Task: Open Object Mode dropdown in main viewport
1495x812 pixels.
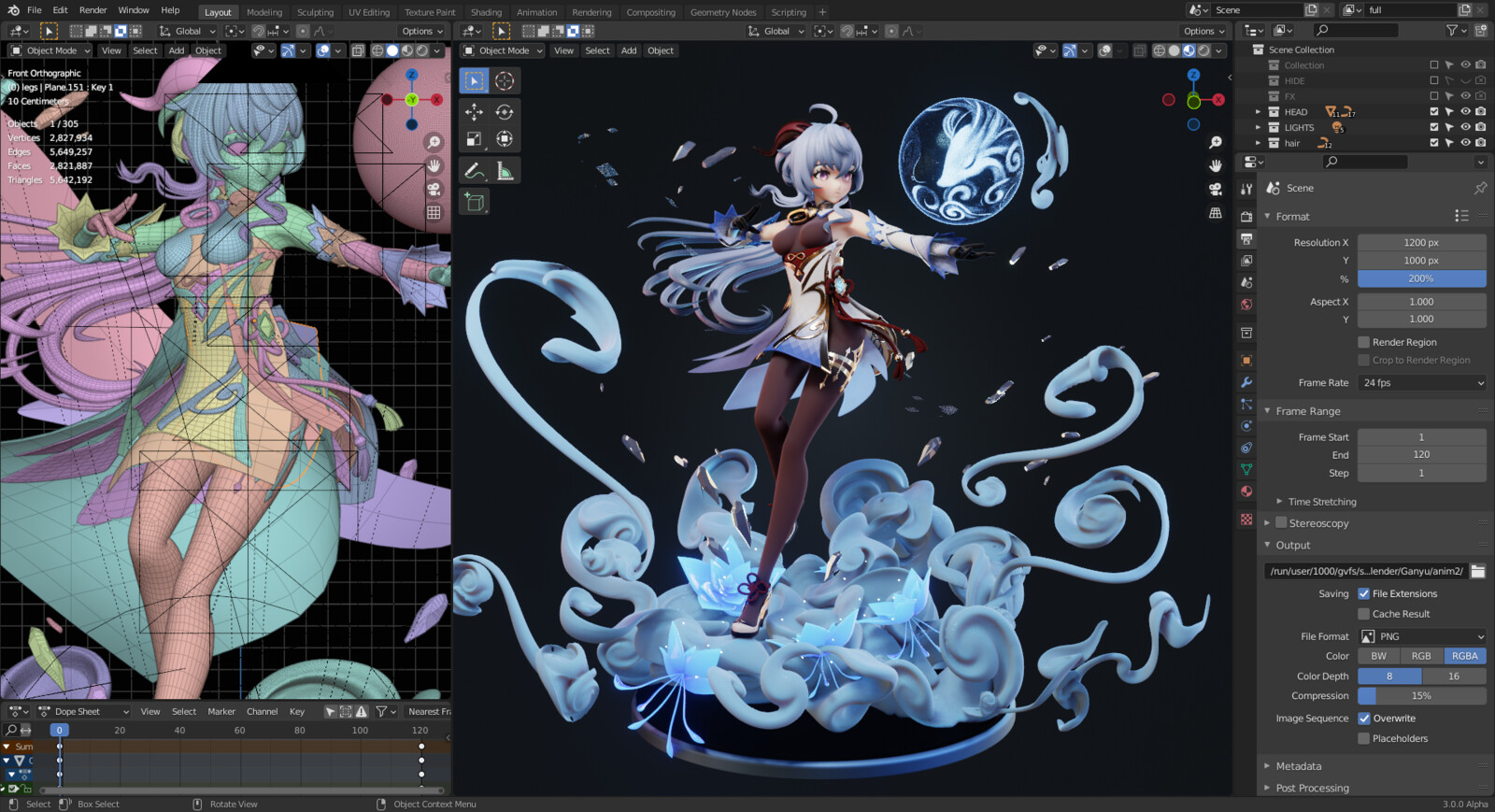Action: click(503, 50)
